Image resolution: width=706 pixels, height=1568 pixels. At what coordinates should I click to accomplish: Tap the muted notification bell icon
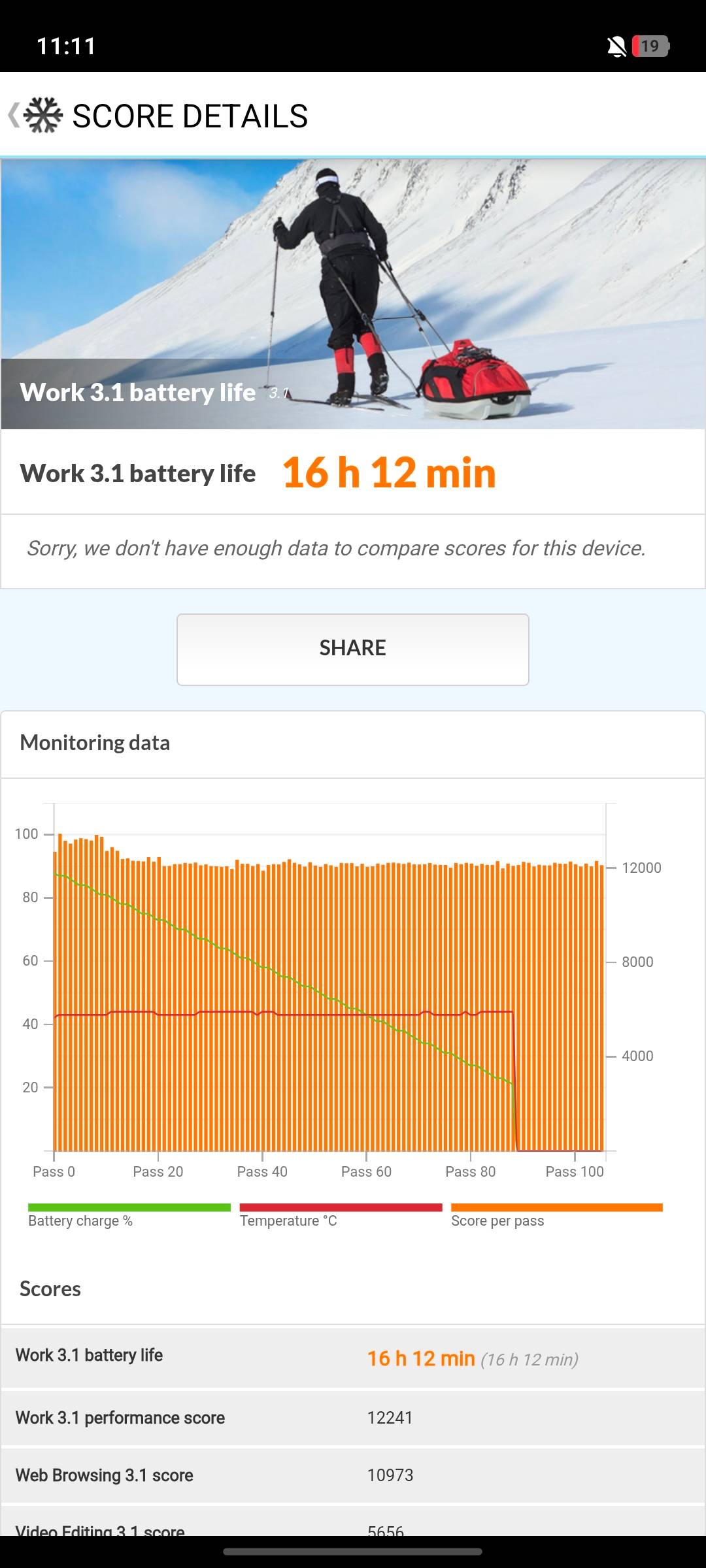616,46
